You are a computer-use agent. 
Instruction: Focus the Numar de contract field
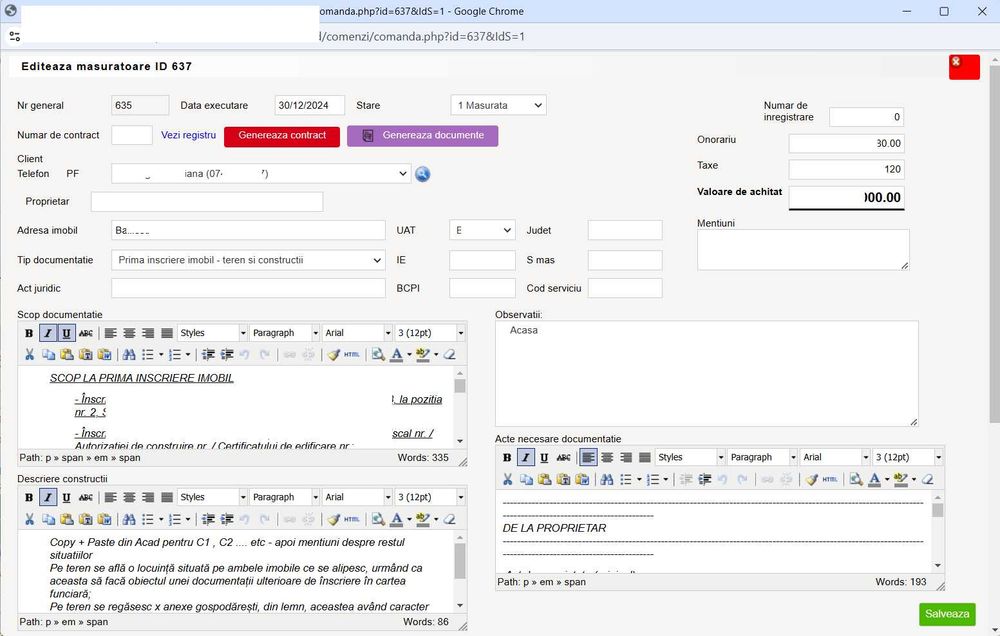(132, 135)
